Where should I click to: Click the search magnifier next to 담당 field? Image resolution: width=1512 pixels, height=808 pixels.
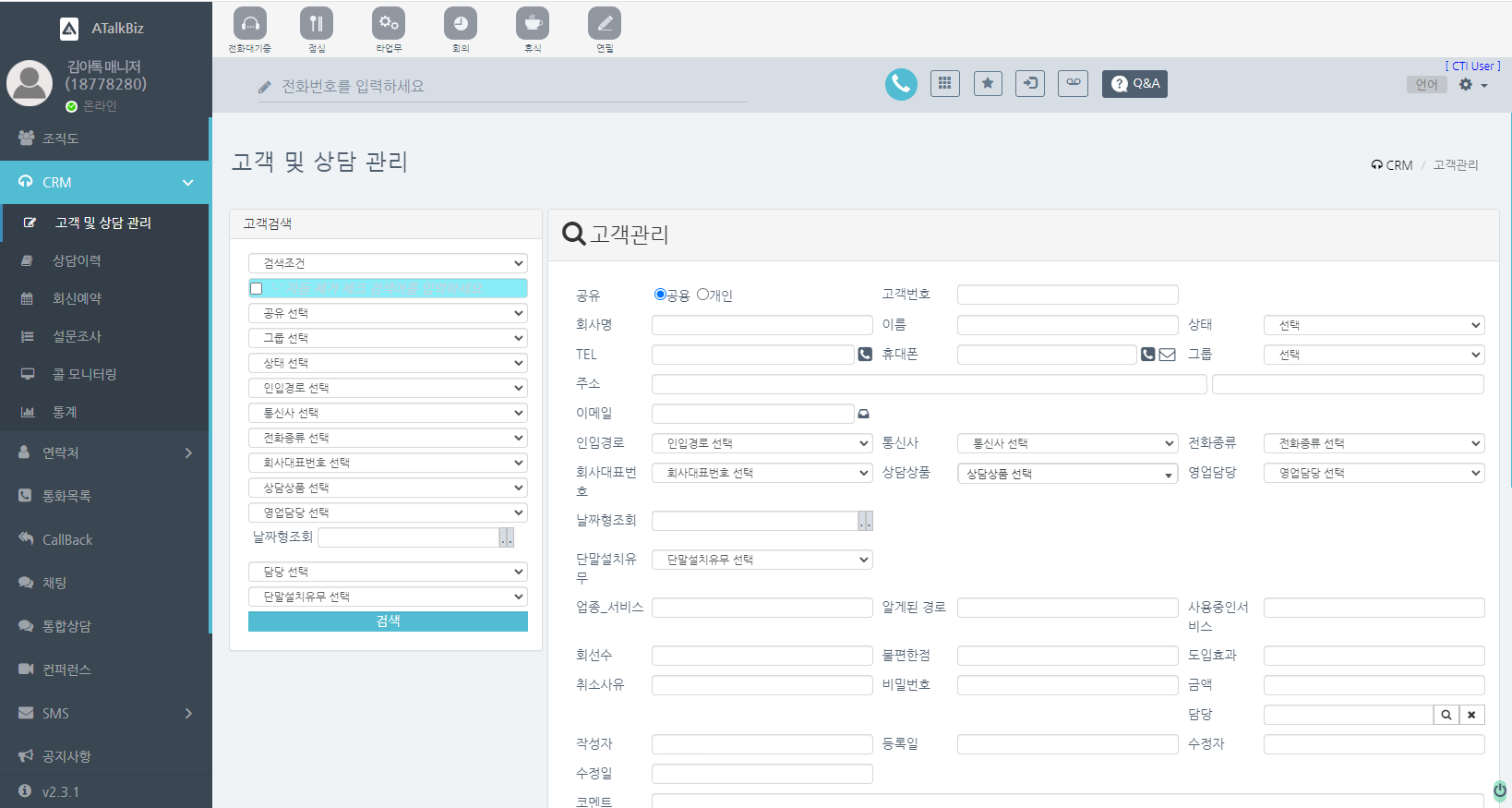(1446, 715)
